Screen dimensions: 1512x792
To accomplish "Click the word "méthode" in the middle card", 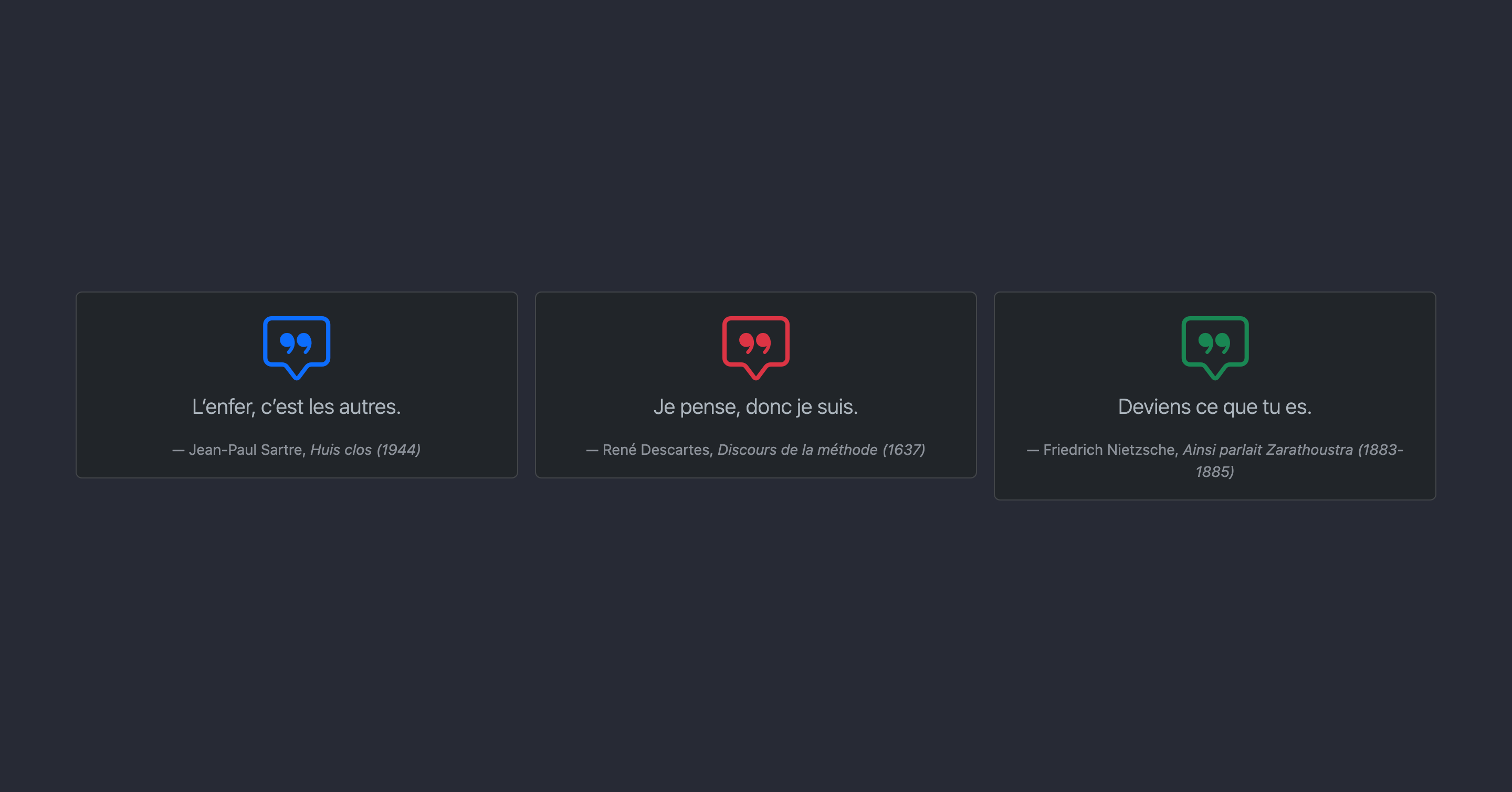I will (x=847, y=450).
